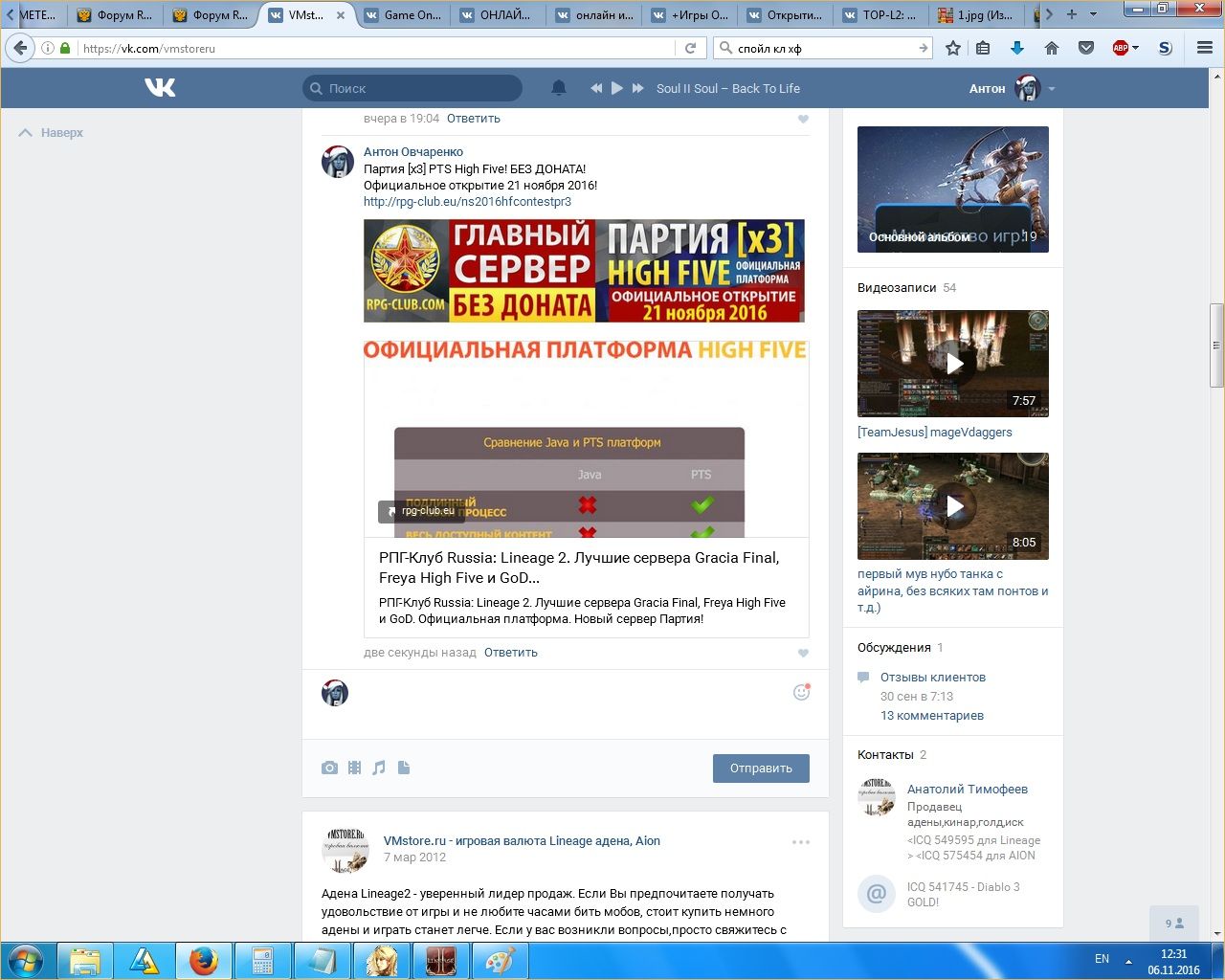This screenshot has height=980, width=1225.
Task: Toggle the Adblock Plus toolbar icon
Action: pos(1122,48)
